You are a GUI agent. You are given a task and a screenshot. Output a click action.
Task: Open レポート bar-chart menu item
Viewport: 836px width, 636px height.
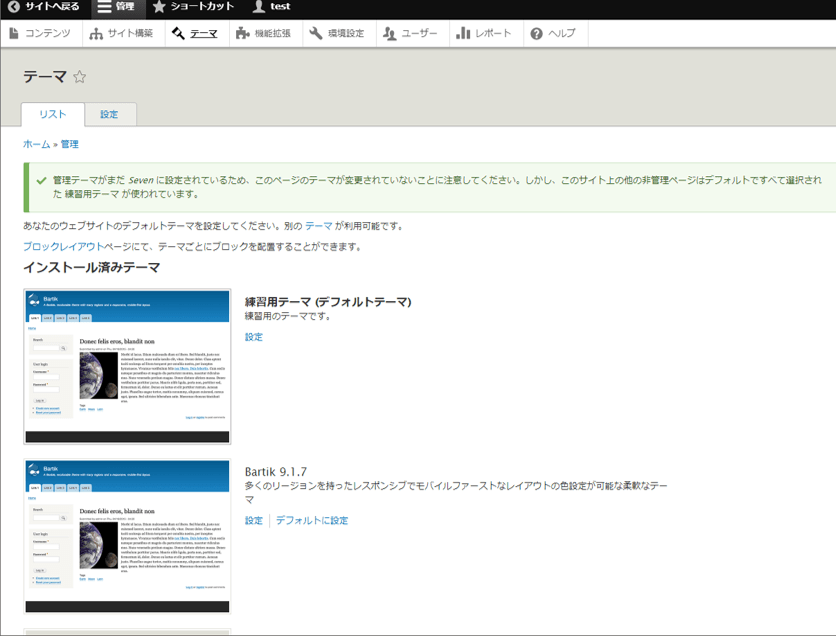[x=483, y=33]
